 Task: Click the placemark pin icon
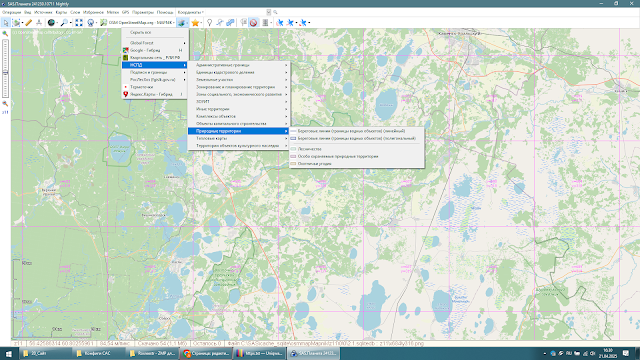[209, 23]
